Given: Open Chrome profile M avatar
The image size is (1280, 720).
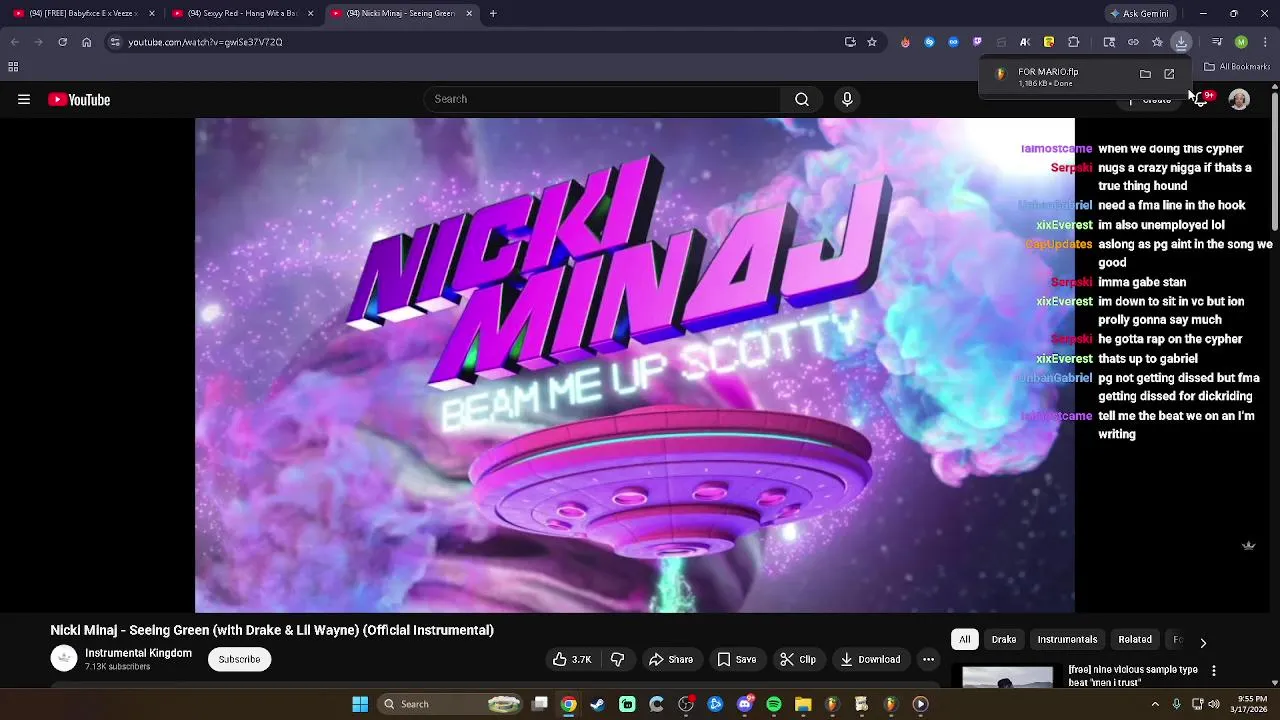Looking at the screenshot, I should tap(1241, 42).
